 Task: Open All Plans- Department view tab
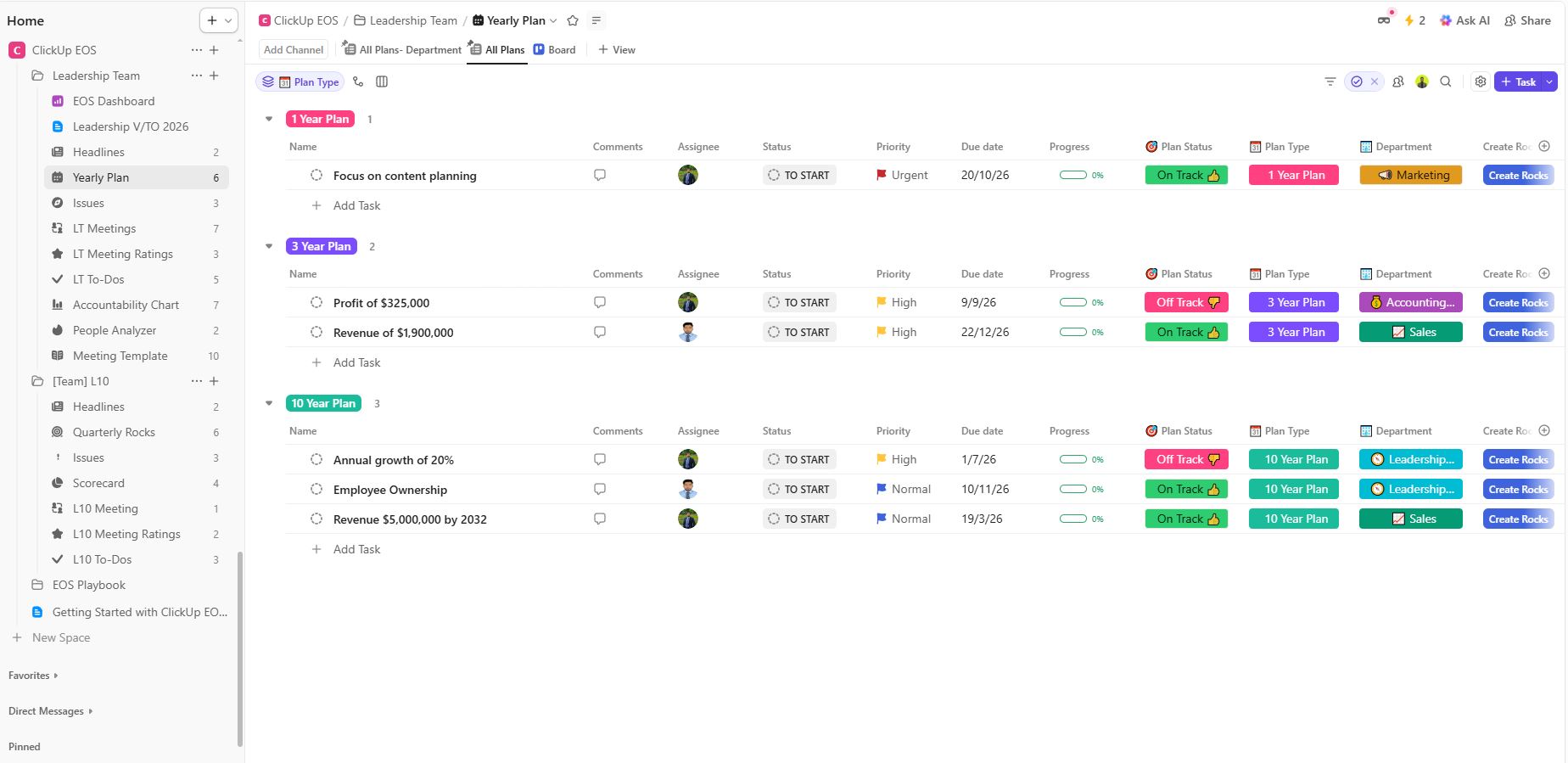point(403,50)
